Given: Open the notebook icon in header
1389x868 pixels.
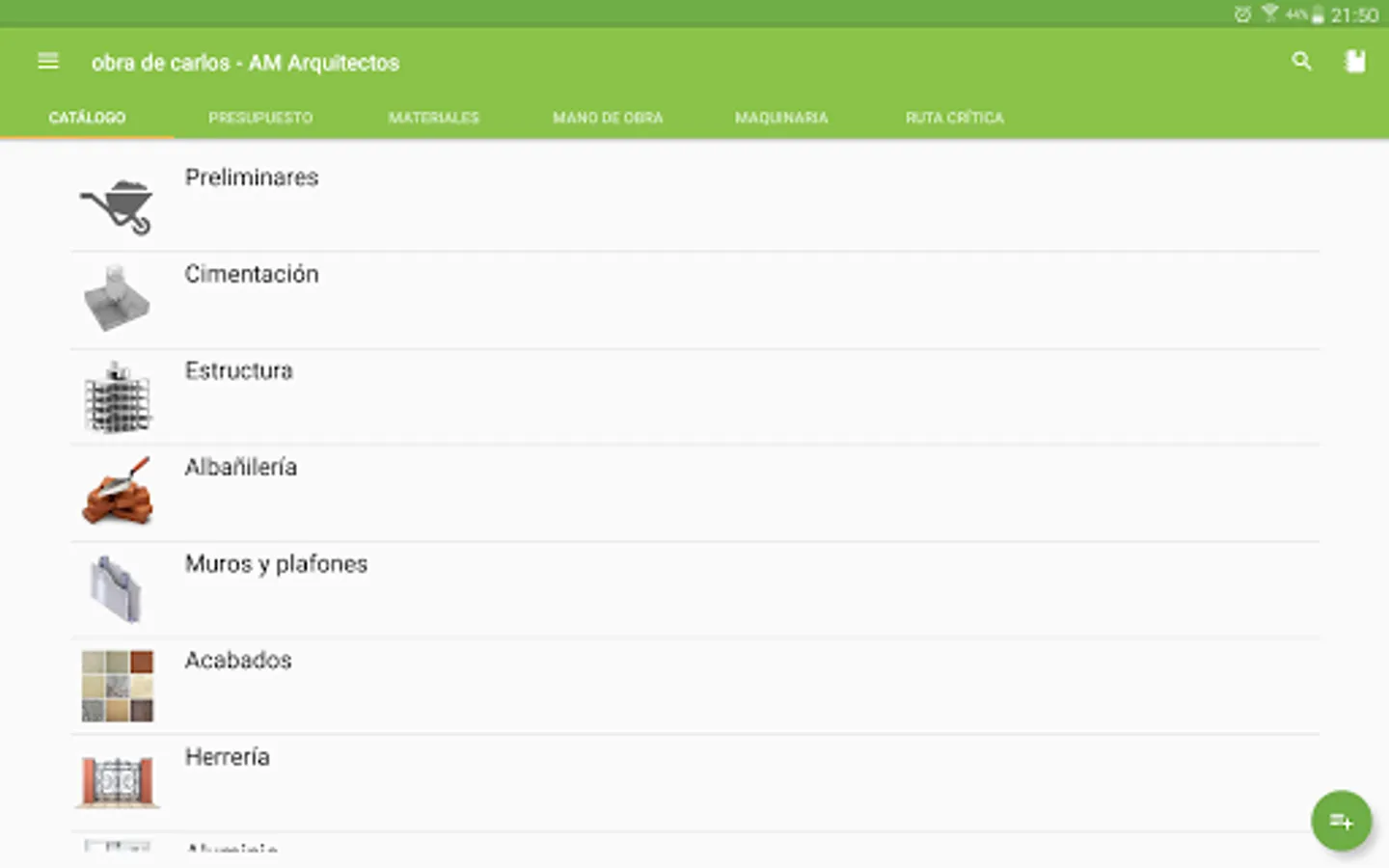Looking at the screenshot, I should tap(1355, 62).
